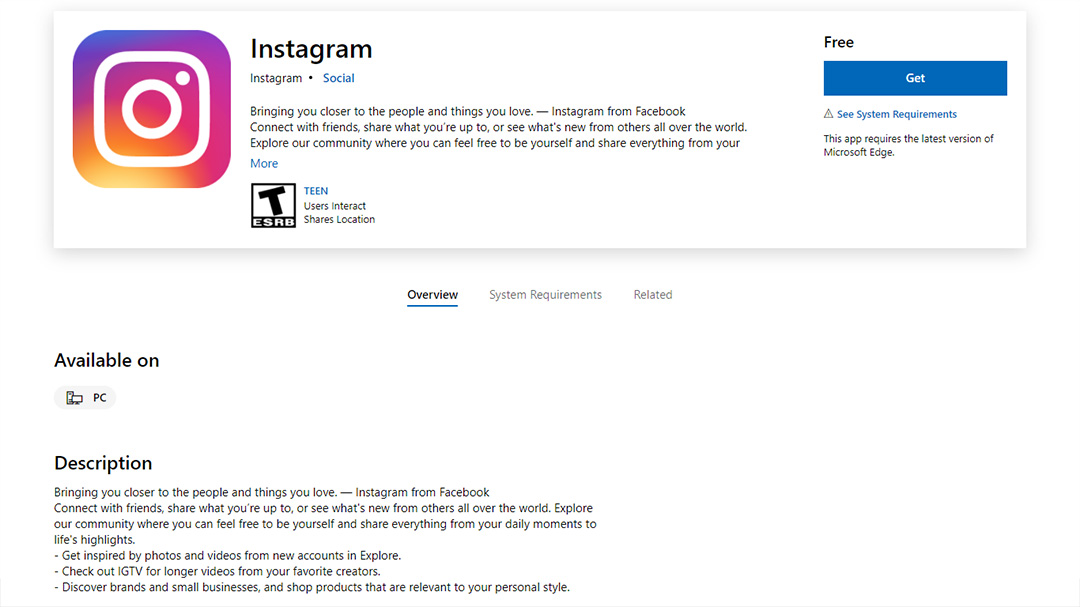The image size is (1080, 607).
Task: Click the line about discovering brands and businesses
Action: pyautogui.click(x=312, y=587)
